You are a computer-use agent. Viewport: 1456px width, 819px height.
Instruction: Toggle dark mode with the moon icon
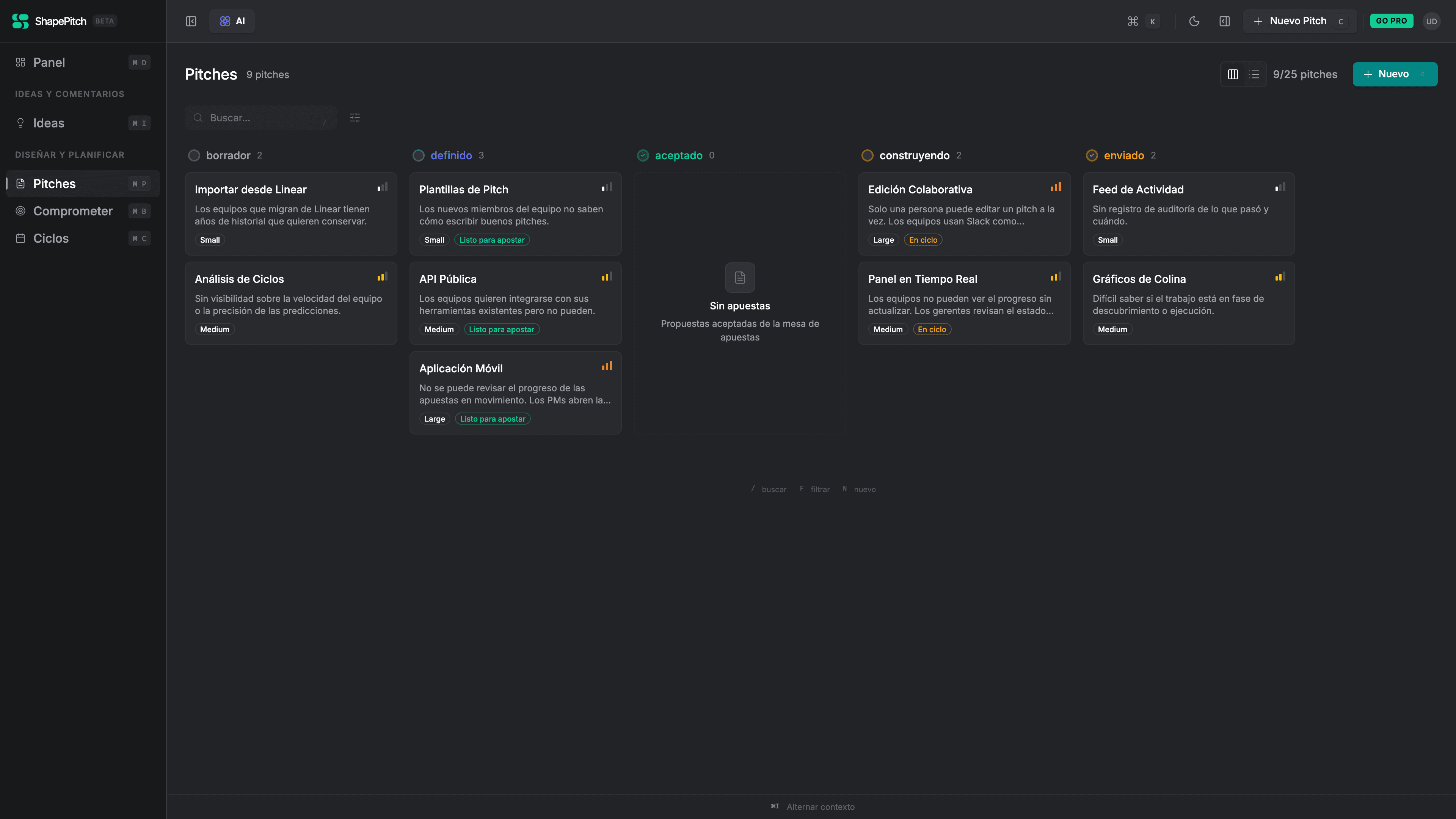1194,21
